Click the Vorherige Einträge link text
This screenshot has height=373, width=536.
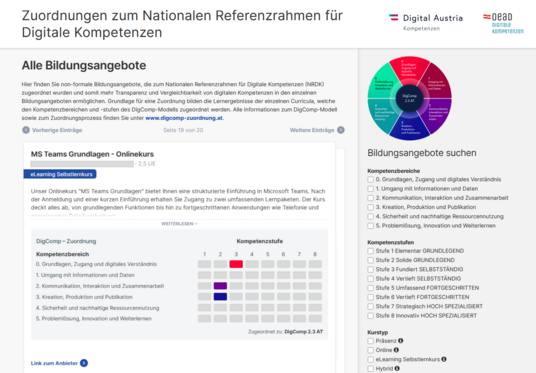pyautogui.click(x=57, y=130)
